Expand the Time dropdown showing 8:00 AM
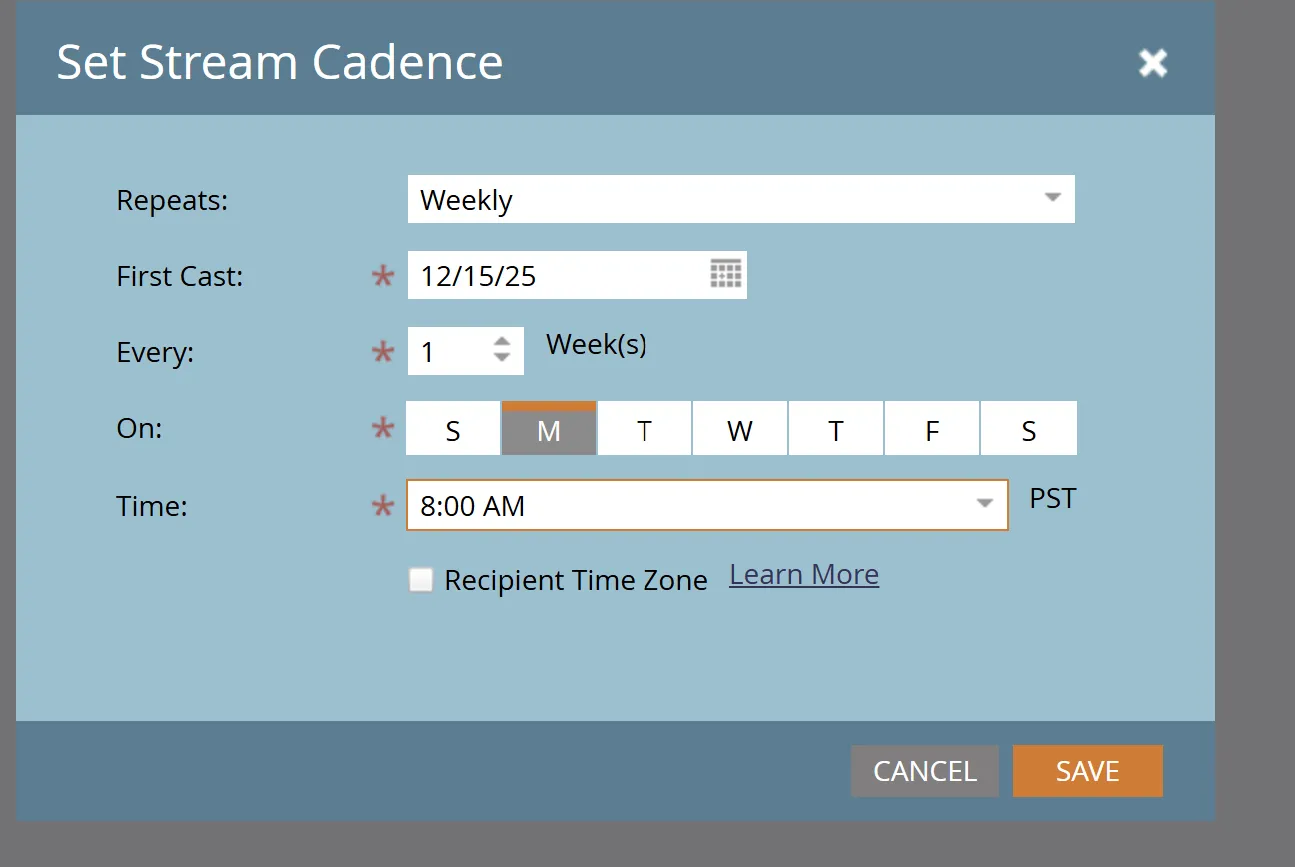The width and height of the screenshot is (1295, 867). 707,505
